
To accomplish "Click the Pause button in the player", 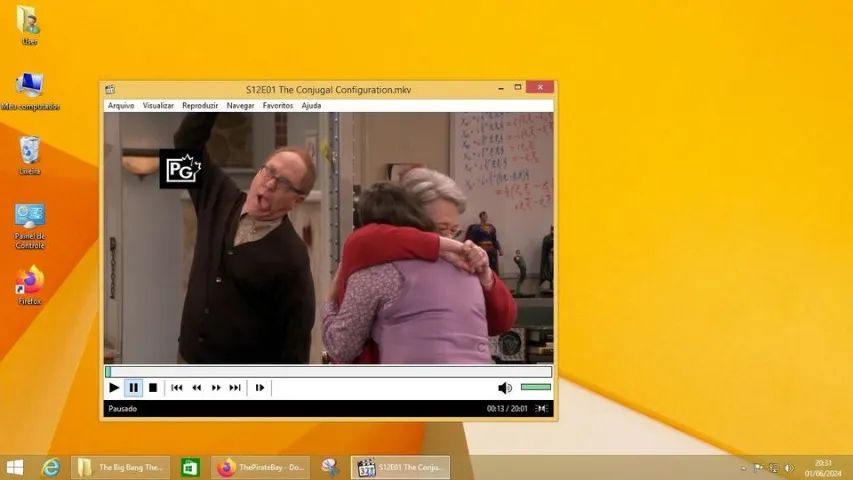I will coord(134,387).
